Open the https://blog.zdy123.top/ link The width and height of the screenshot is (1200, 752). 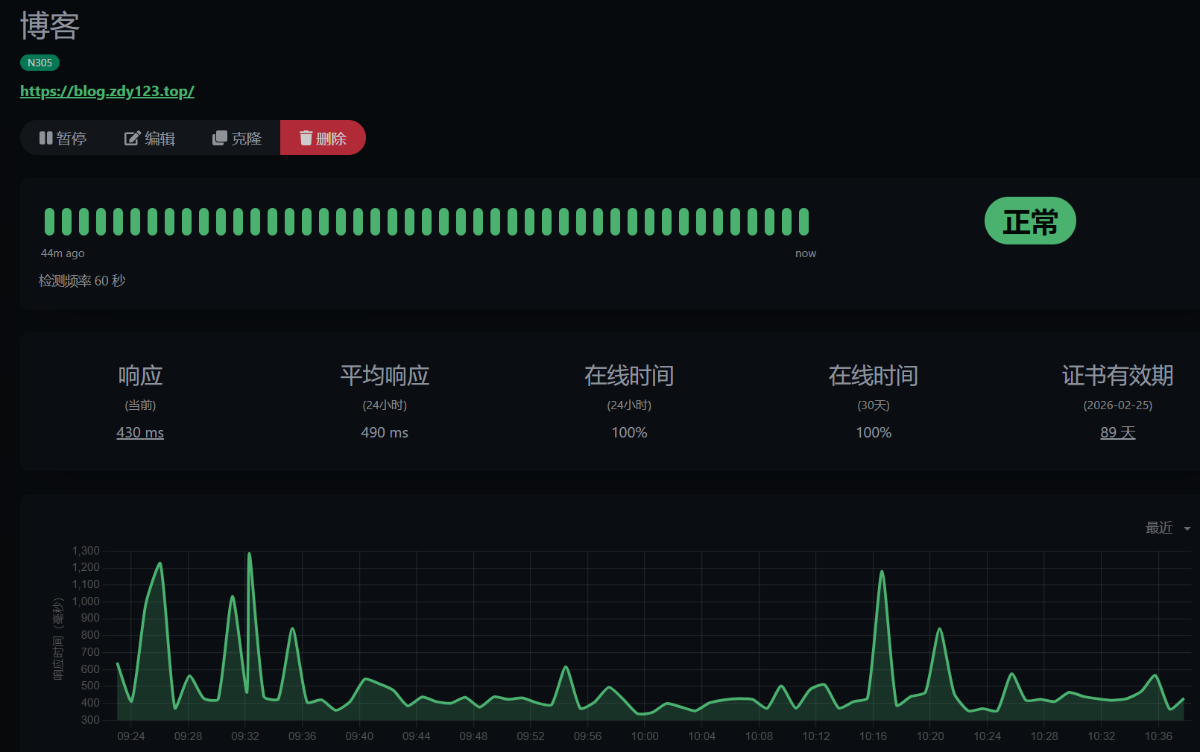point(107,91)
